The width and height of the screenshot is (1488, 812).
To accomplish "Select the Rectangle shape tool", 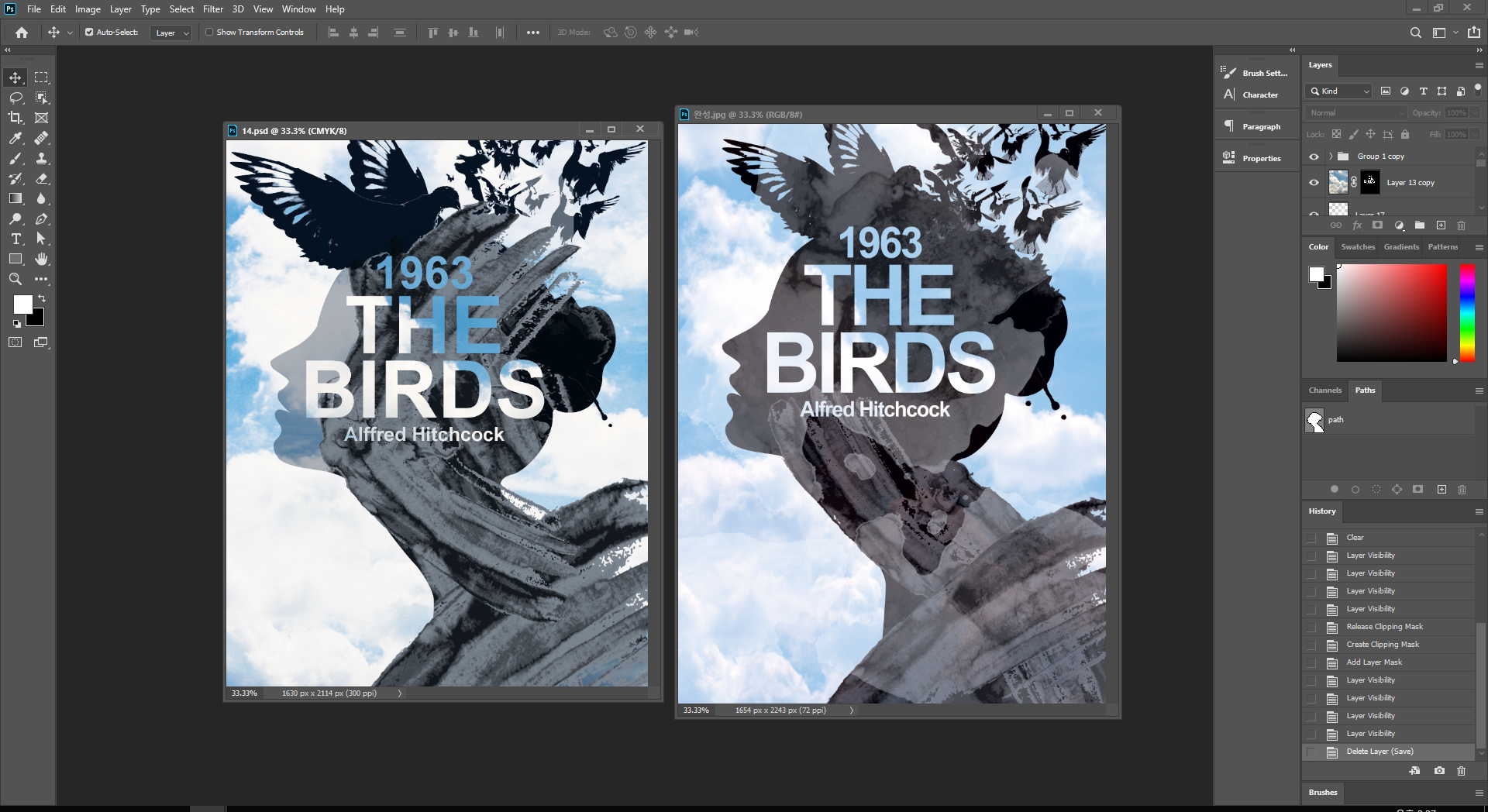I will [15, 259].
